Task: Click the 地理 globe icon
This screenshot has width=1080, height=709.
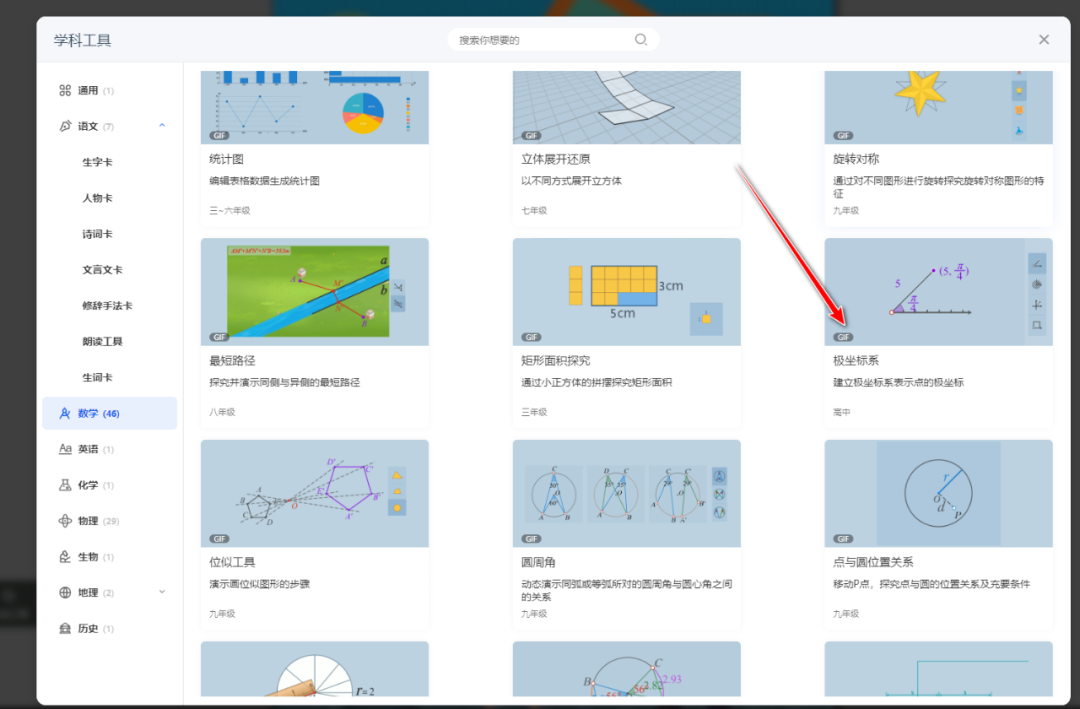Action: (x=64, y=591)
